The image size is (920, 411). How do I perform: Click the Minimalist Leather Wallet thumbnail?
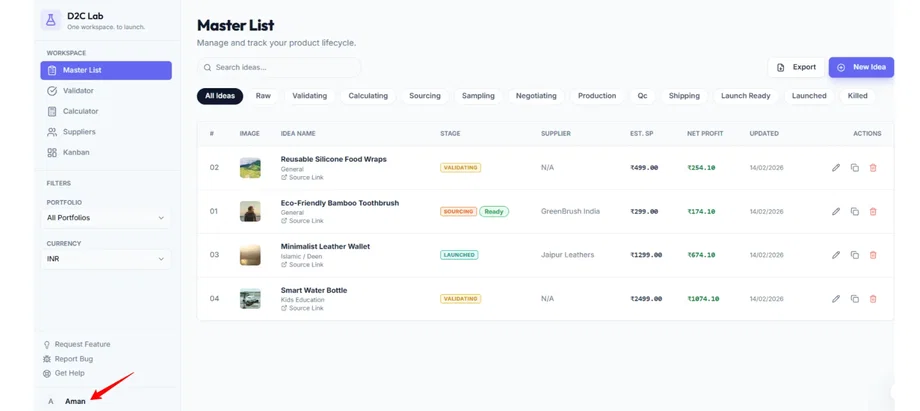pyautogui.click(x=250, y=255)
